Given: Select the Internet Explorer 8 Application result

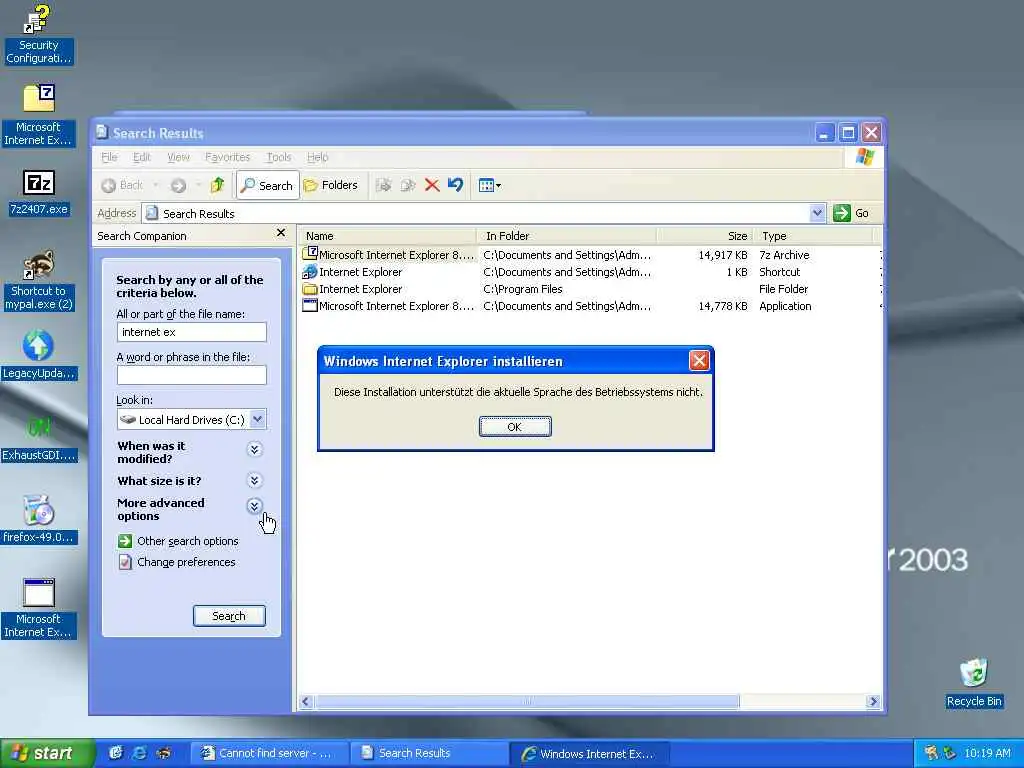Looking at the screenshot, I should point(390,306).
